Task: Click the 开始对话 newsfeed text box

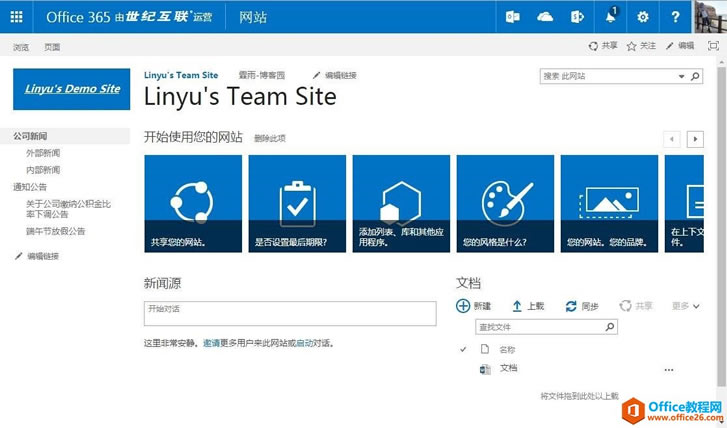Action: pos(290,314)
